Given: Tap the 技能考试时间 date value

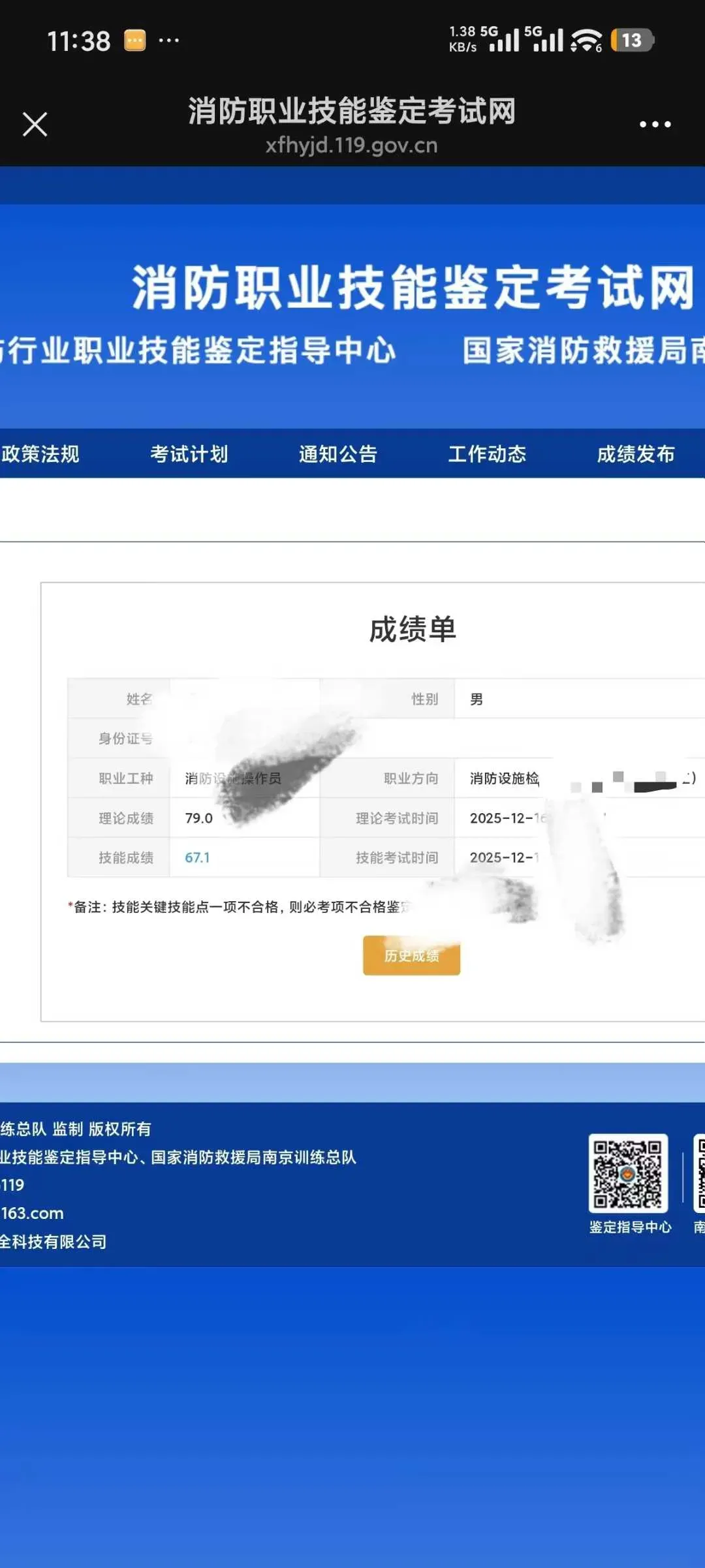Looking at the screenshot, I should point(505,857).
